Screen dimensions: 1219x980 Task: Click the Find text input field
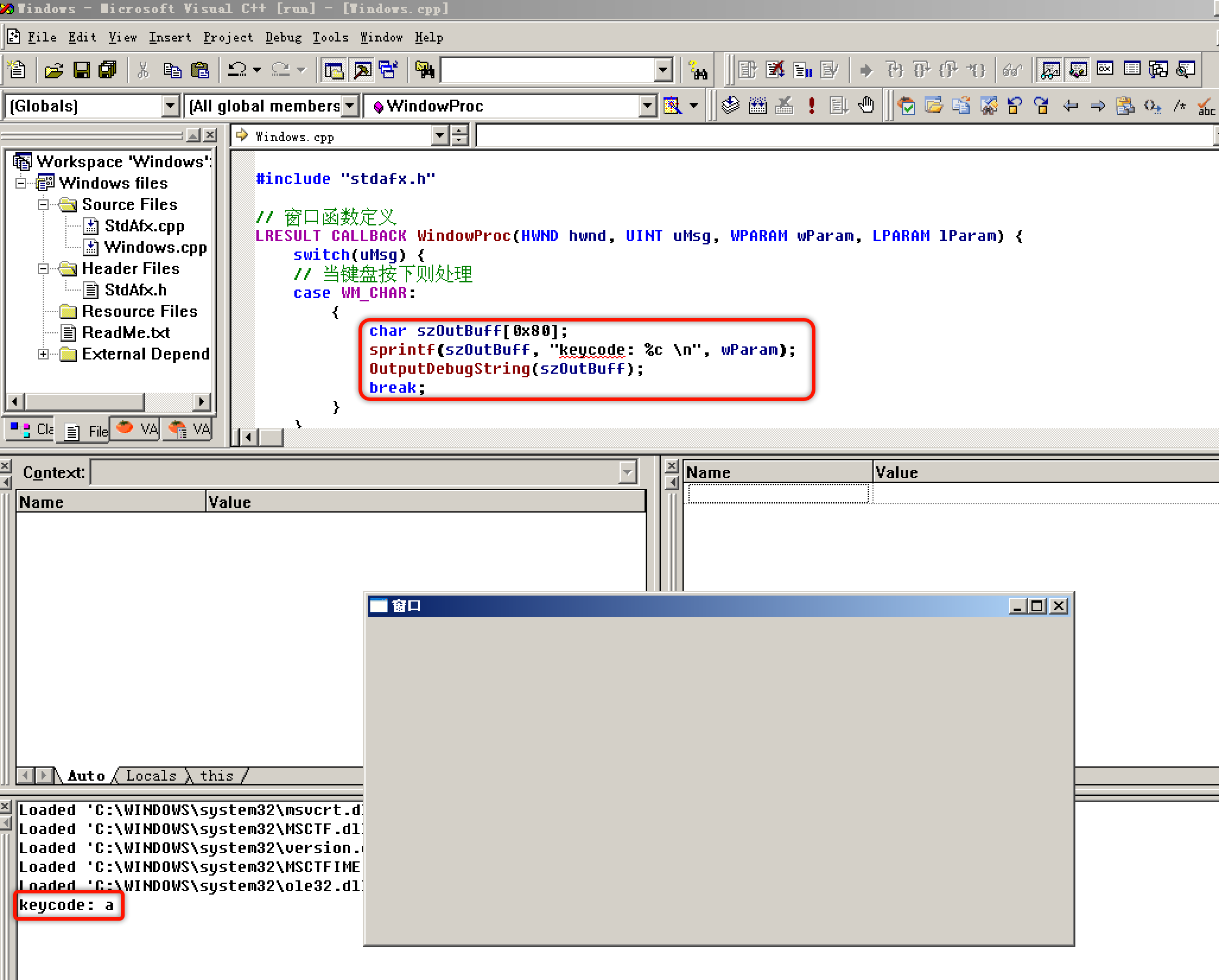[x=548, y=71]
